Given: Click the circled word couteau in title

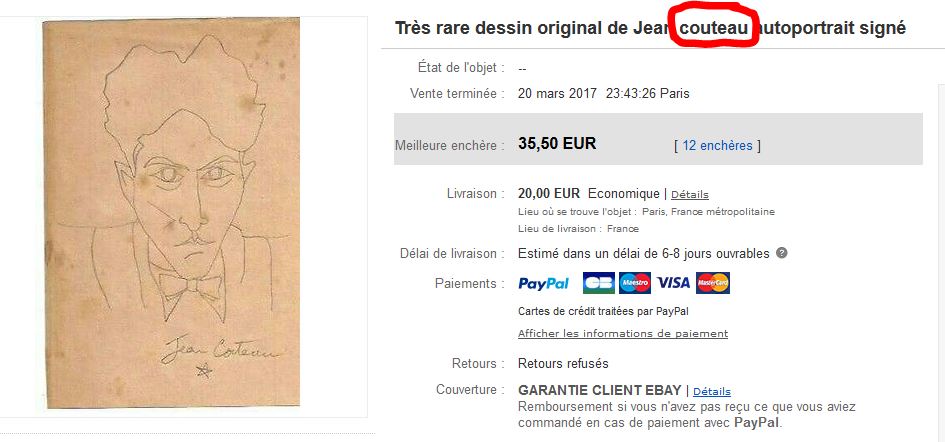Looking at the screenshot, I should tap(715, 28).
